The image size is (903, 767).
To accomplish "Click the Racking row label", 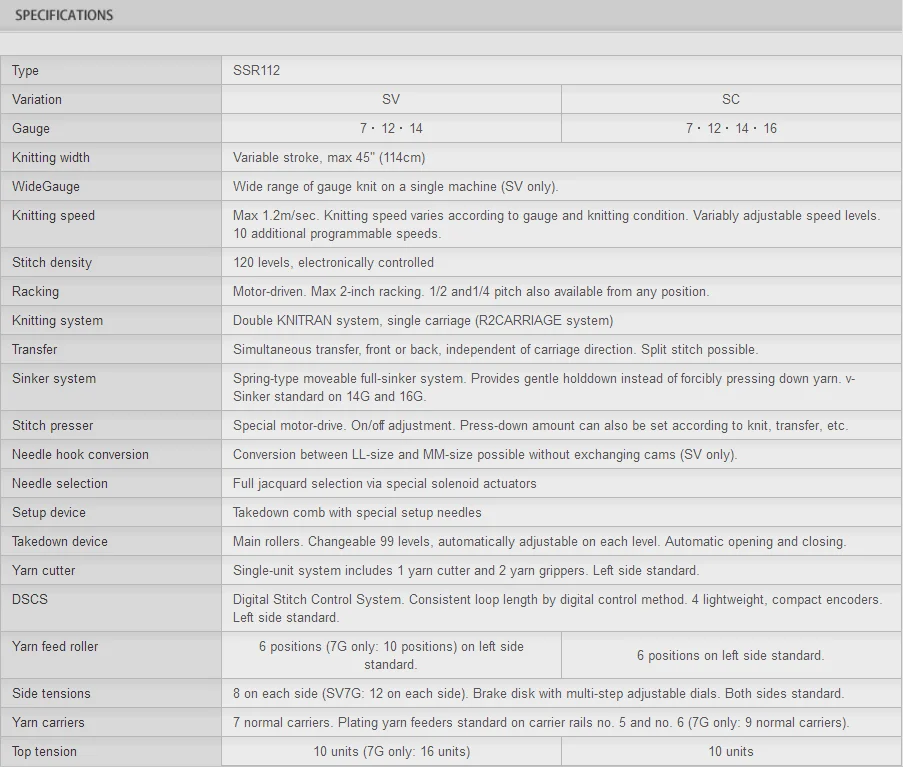I will 36,292.
